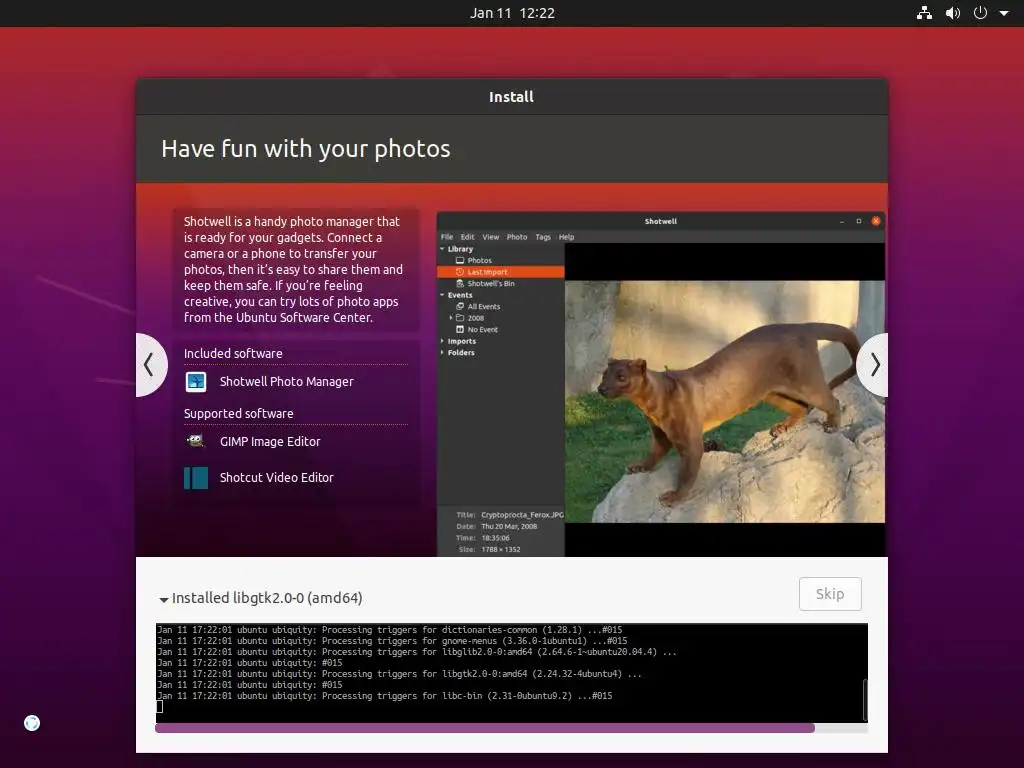The height and width of the screenshot is (768, 1024).
Task: Click the date Thu 20 Mar, 2008
Action: pyautogui.click(x=509, y=526)
